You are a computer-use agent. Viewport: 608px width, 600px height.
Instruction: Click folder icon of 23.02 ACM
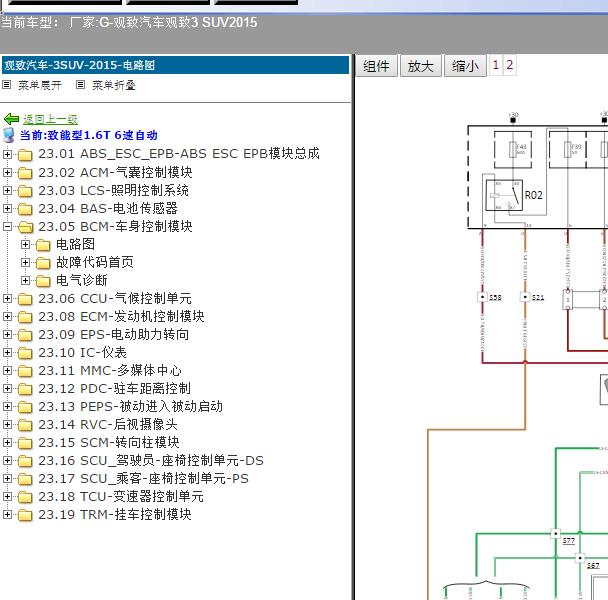(25, 173)
